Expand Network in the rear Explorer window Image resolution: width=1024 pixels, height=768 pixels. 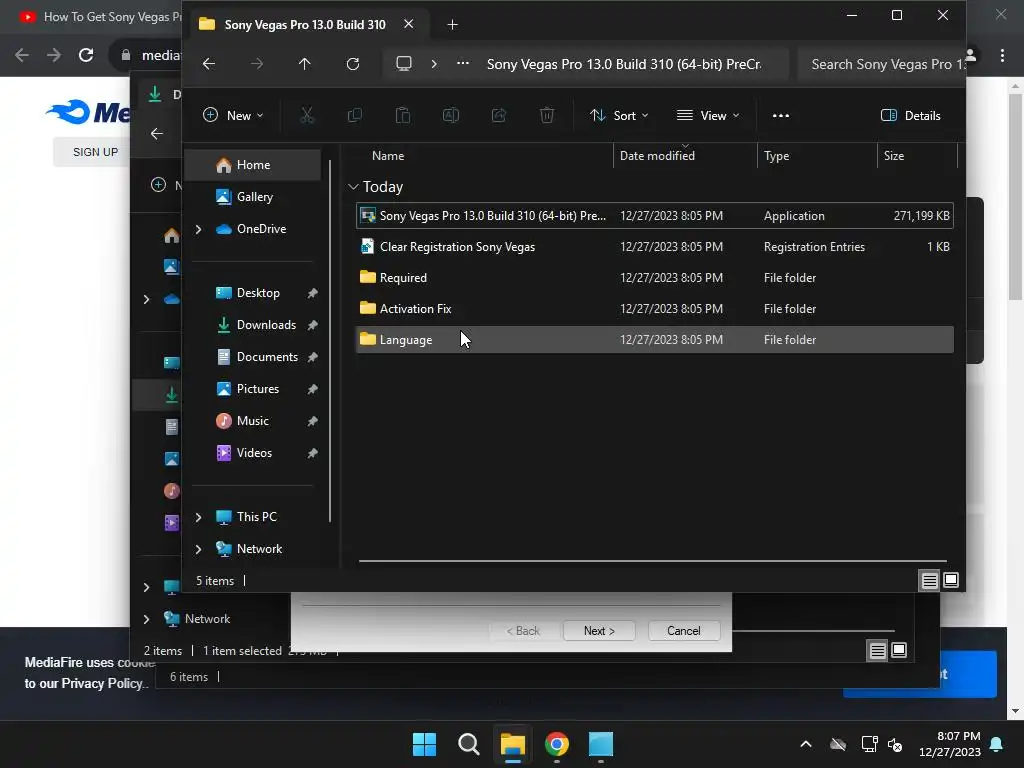(146, 619)
